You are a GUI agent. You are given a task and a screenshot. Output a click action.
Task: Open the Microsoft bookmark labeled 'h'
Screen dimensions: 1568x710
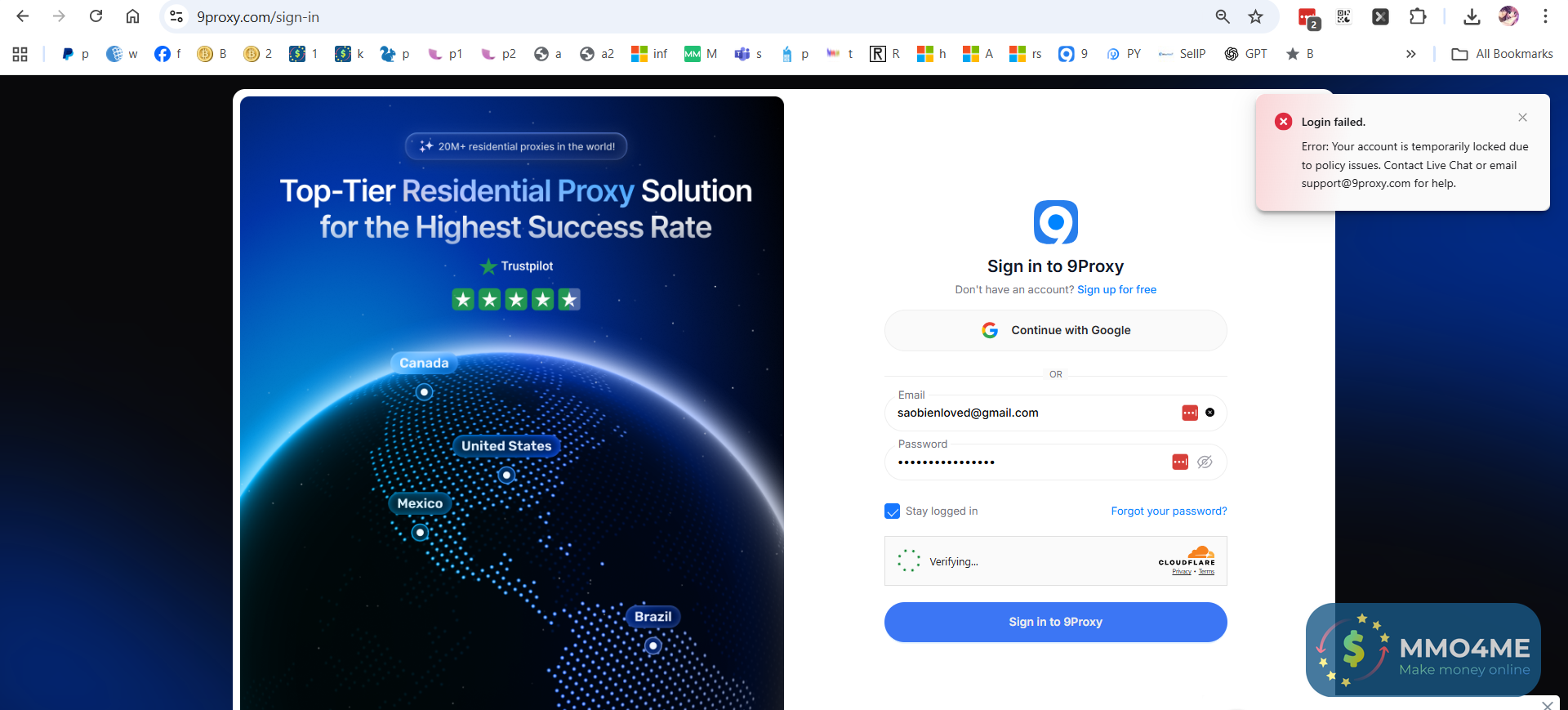(932, 54)
